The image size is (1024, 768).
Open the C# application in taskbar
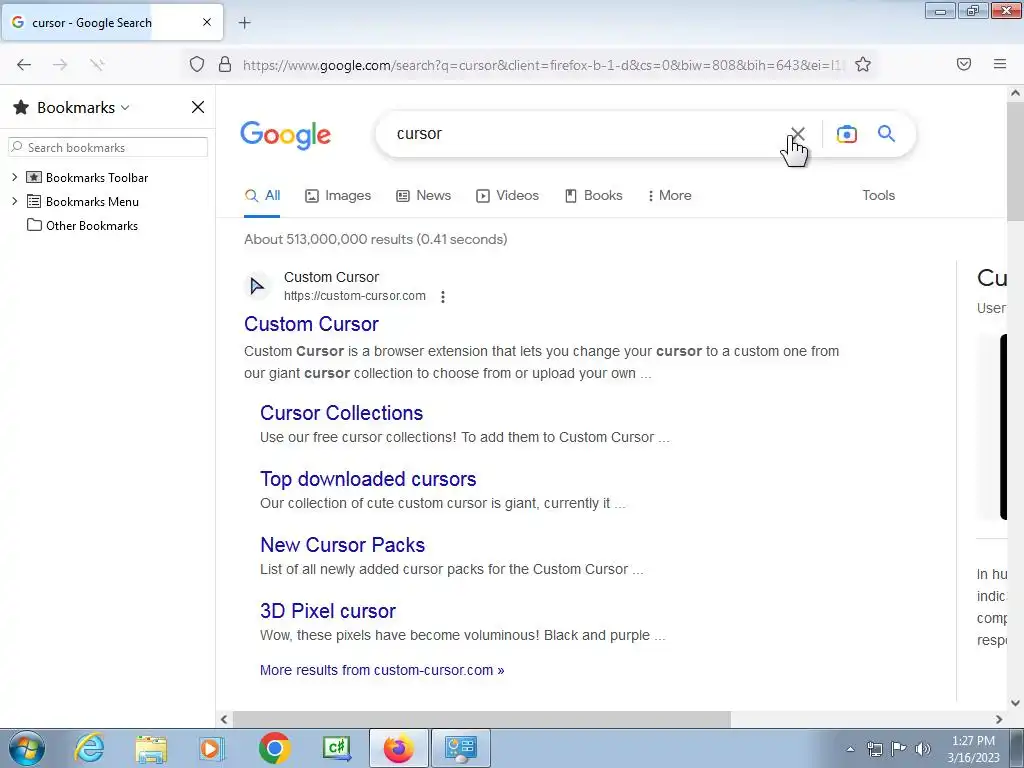[x=337, y=748]
